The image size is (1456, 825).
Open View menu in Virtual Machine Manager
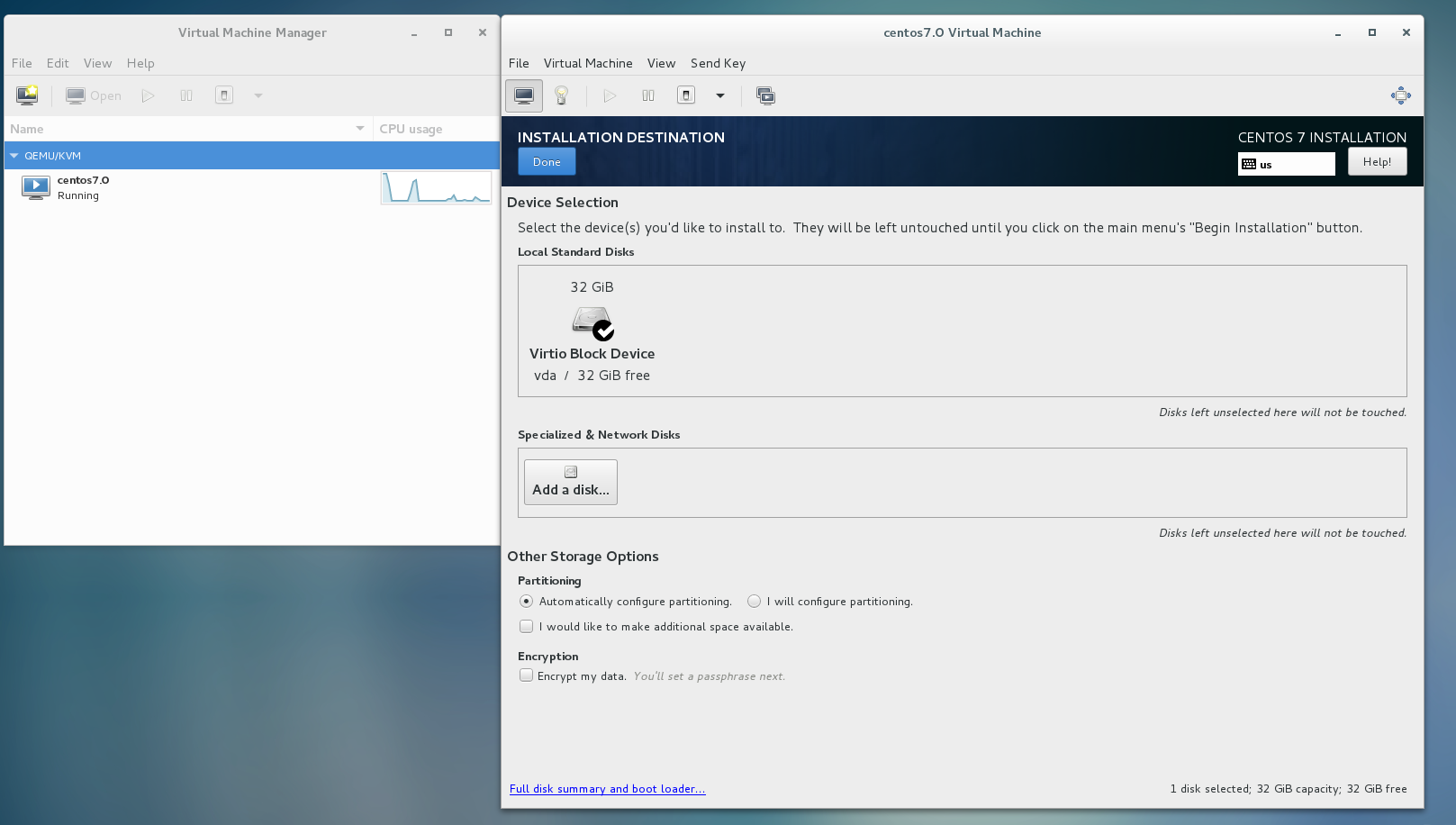[x=98, y=63]
